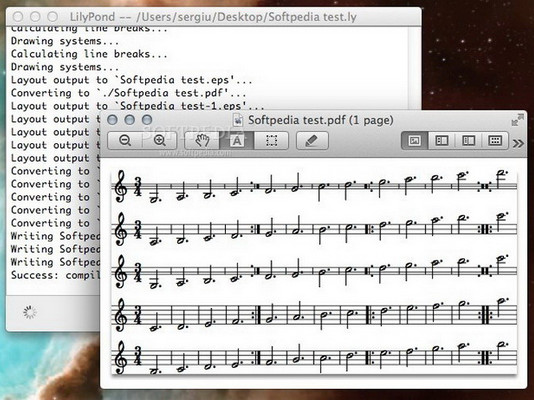Screen dimensions: 534x400
Task: Activate the Text selection tool
Action: pyautogui.click(x=237, y=140)
